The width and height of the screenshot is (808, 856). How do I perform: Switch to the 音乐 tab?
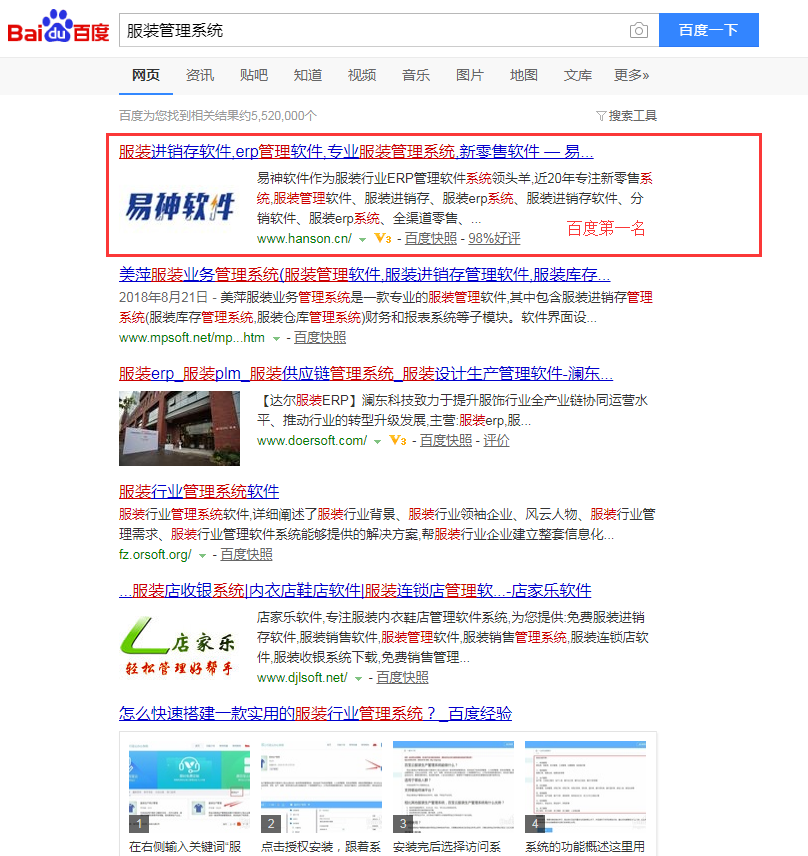coord(416,75)
